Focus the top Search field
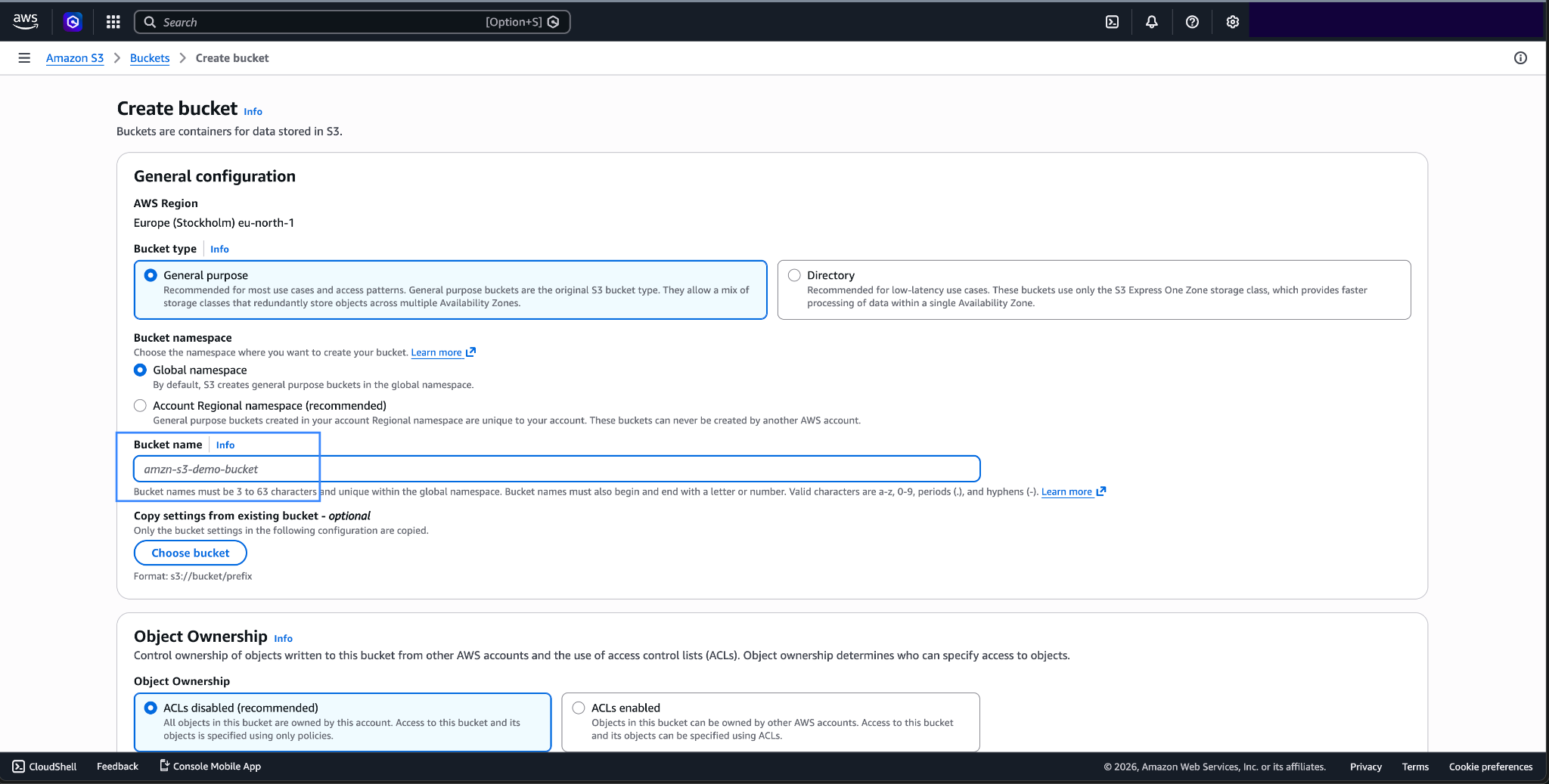Image resolution: width=1549 pixels, height=784 pixels. (x=352, y=22)
